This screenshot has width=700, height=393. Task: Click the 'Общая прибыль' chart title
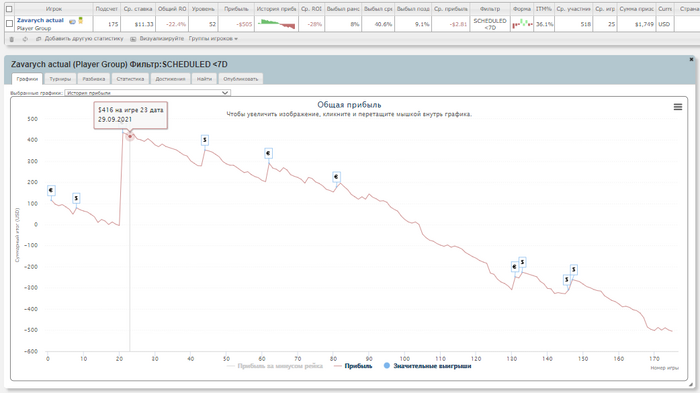pos(349,105)
